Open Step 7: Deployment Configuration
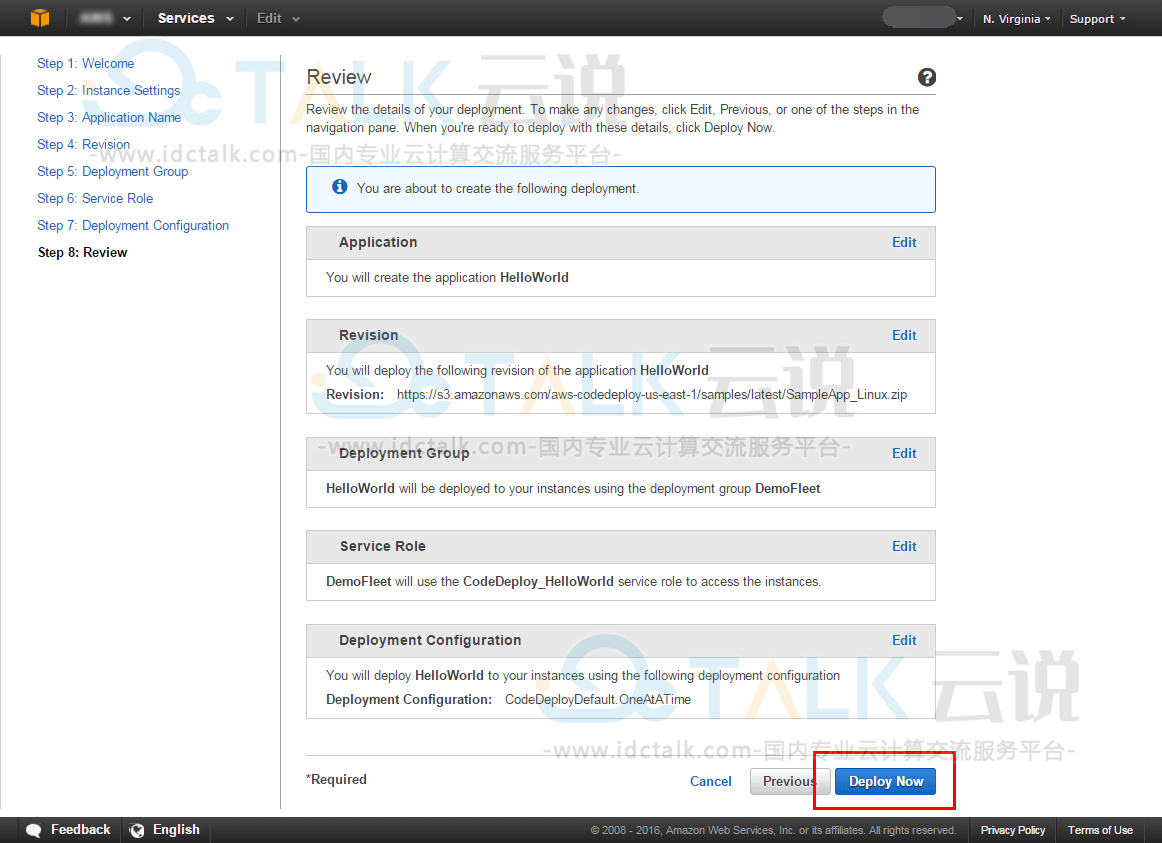 pyautogui.click(x=133, y=226)
